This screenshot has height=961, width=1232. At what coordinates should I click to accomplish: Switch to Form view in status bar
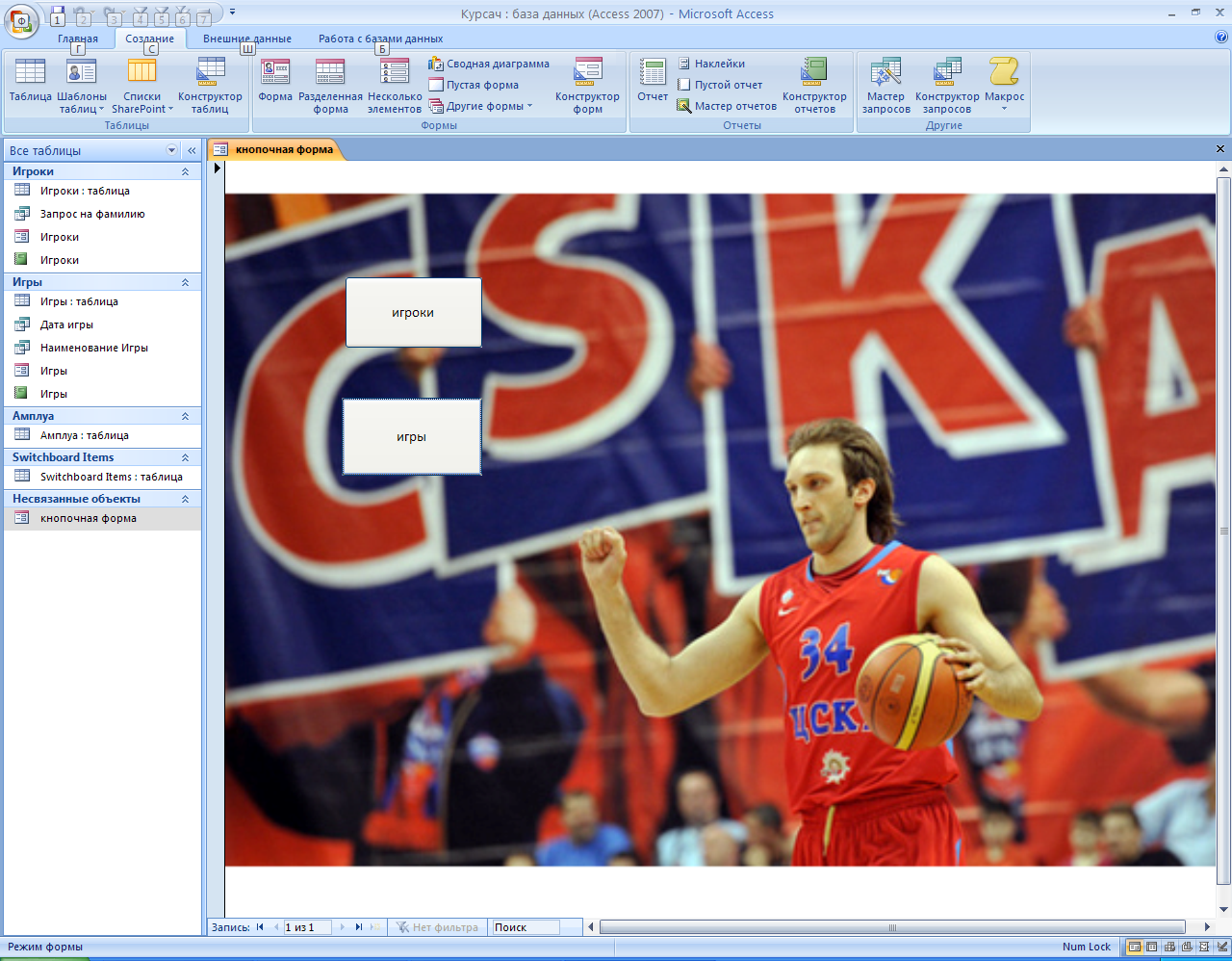[x=1135, y=947]
